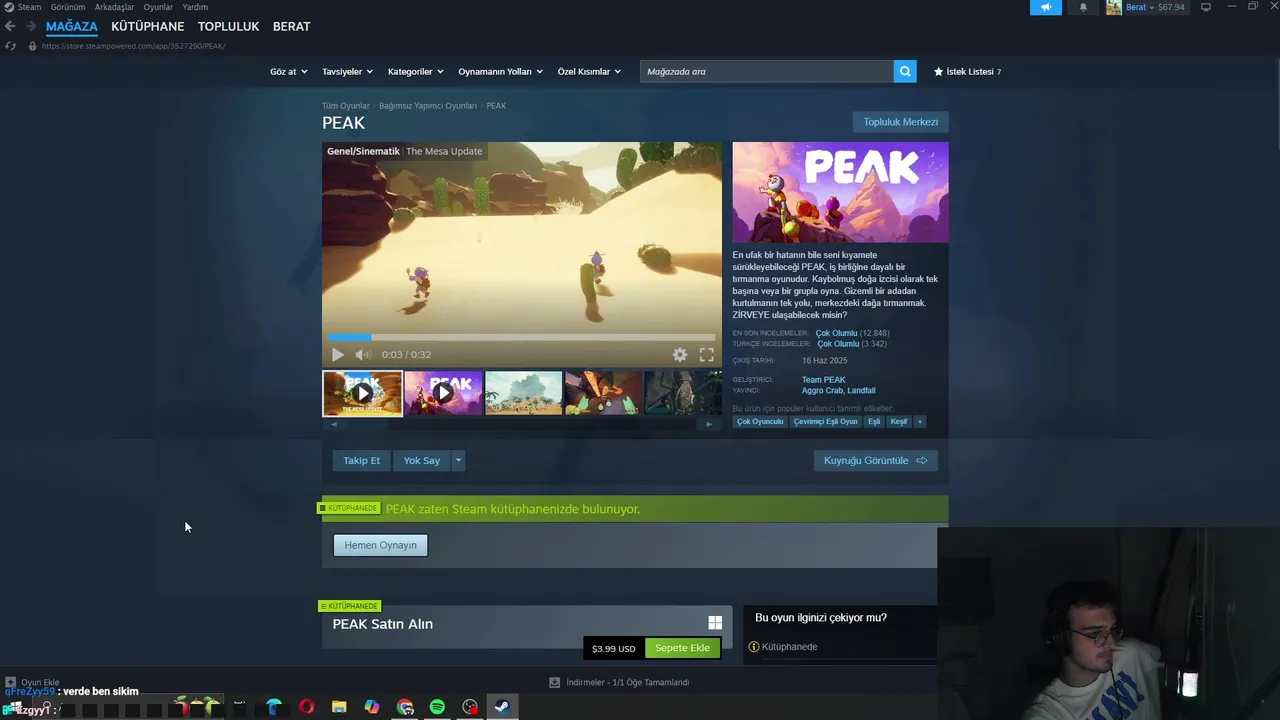The height and width of the screenshot is (720, 1280).
Task: Open the İstek Listesi wishlist
Action: click(967, 72)
